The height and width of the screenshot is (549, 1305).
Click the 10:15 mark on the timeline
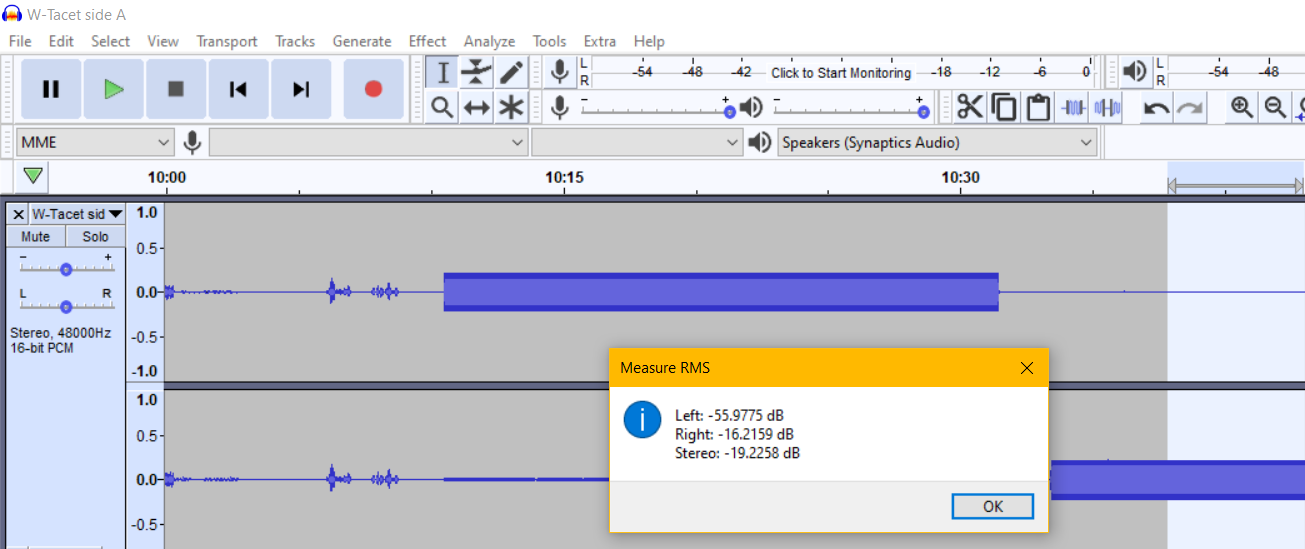coord(564,178)
